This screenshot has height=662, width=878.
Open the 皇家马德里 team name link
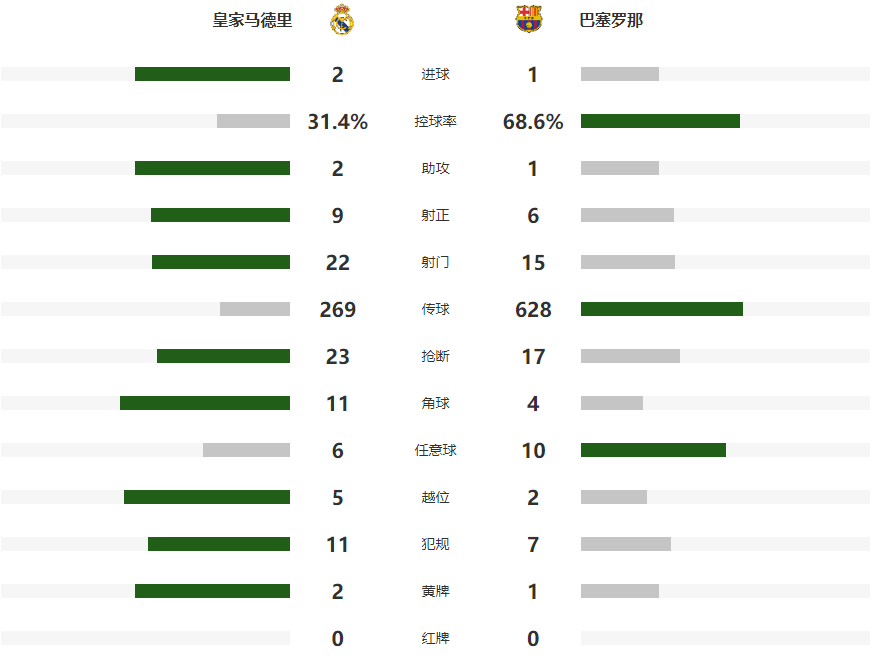(x=252, y=20)
